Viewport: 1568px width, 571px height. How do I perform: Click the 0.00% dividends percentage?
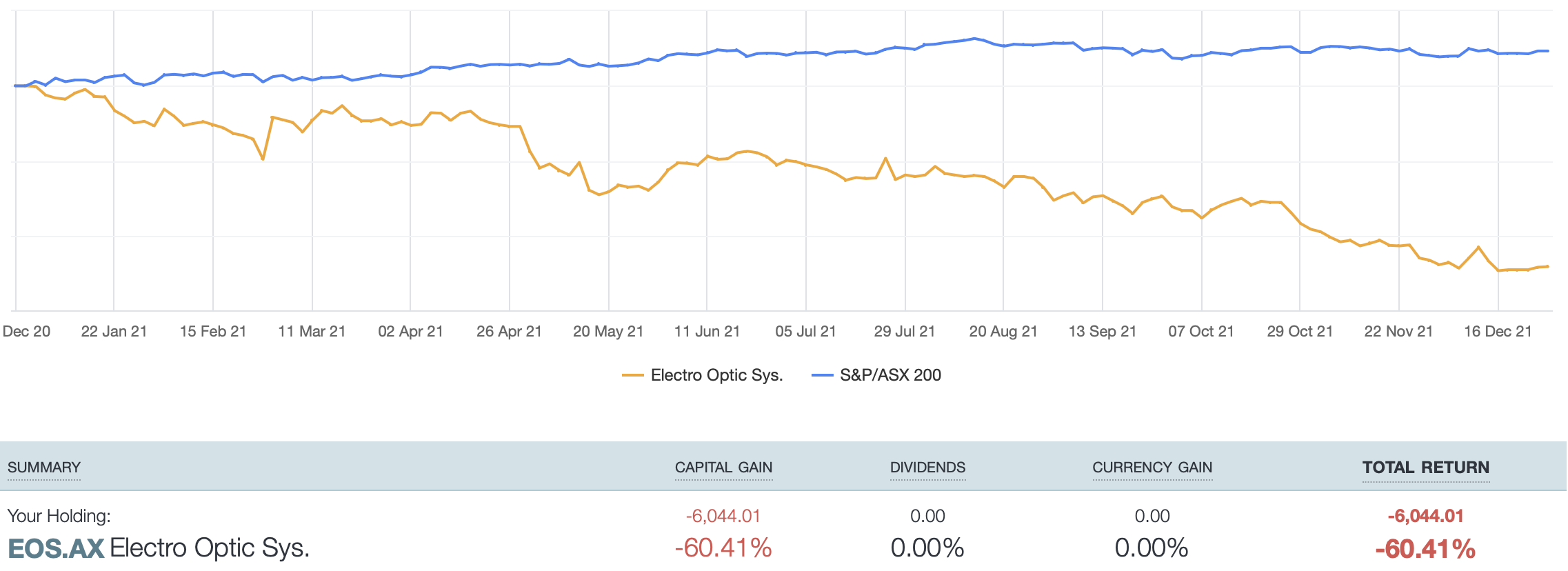(x=927, y=548)
